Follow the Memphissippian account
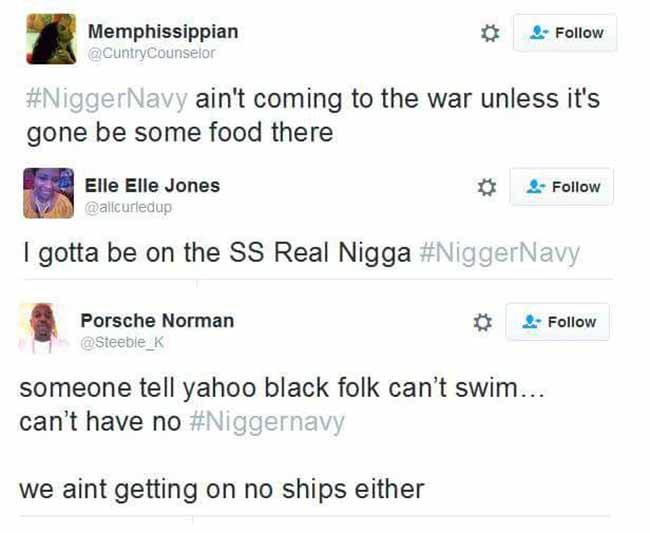This screenshot has width=650, height=533. pos(565,33)
